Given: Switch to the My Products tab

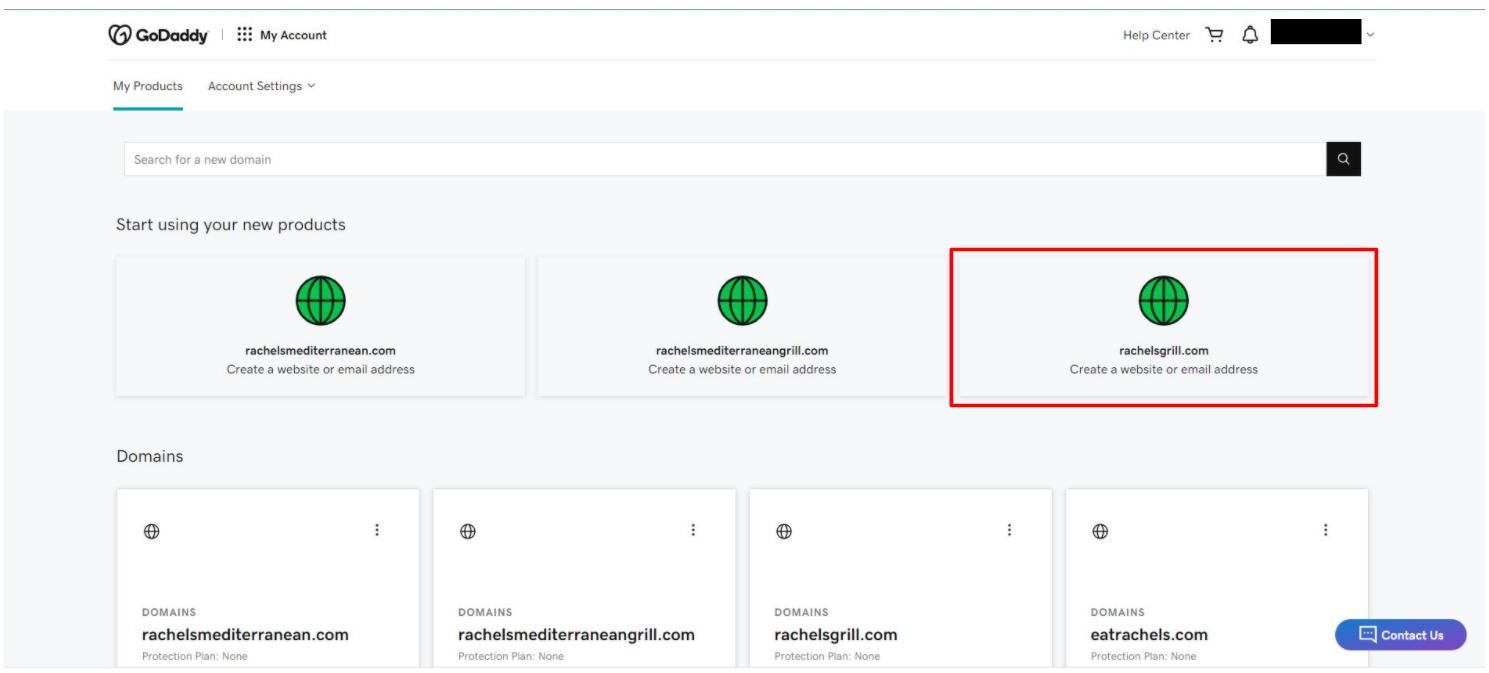Looking at the screenshot, I should click(148, 86).
